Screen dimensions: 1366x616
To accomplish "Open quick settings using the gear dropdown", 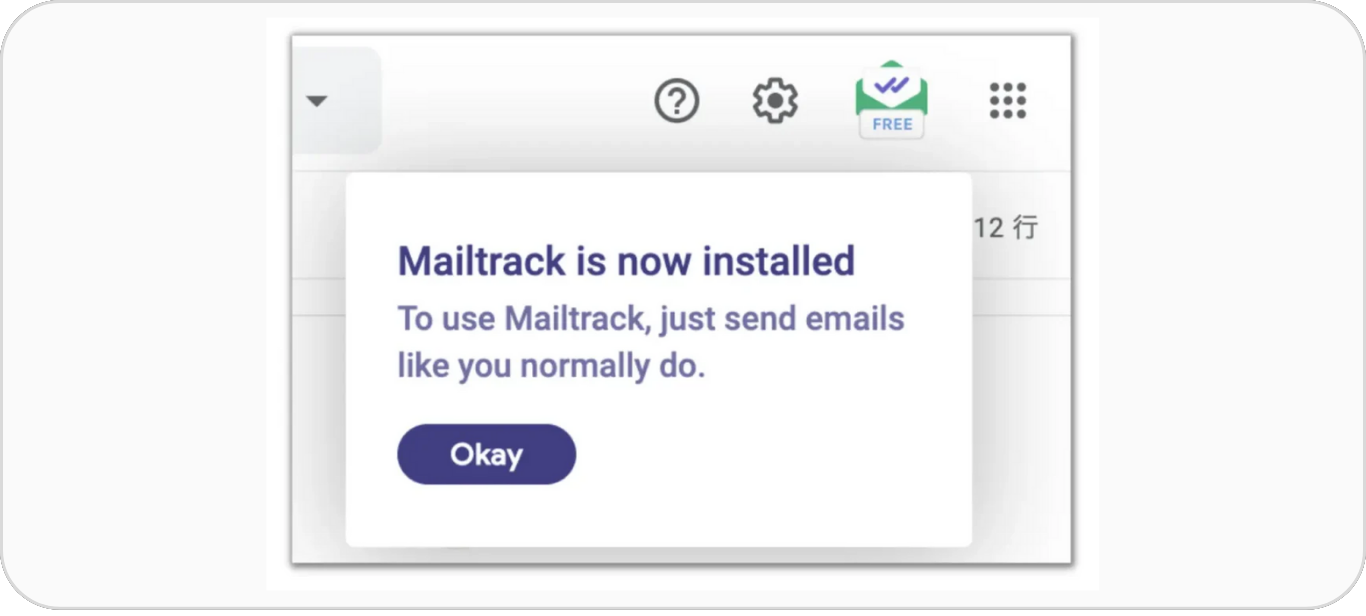I will 775,100.
